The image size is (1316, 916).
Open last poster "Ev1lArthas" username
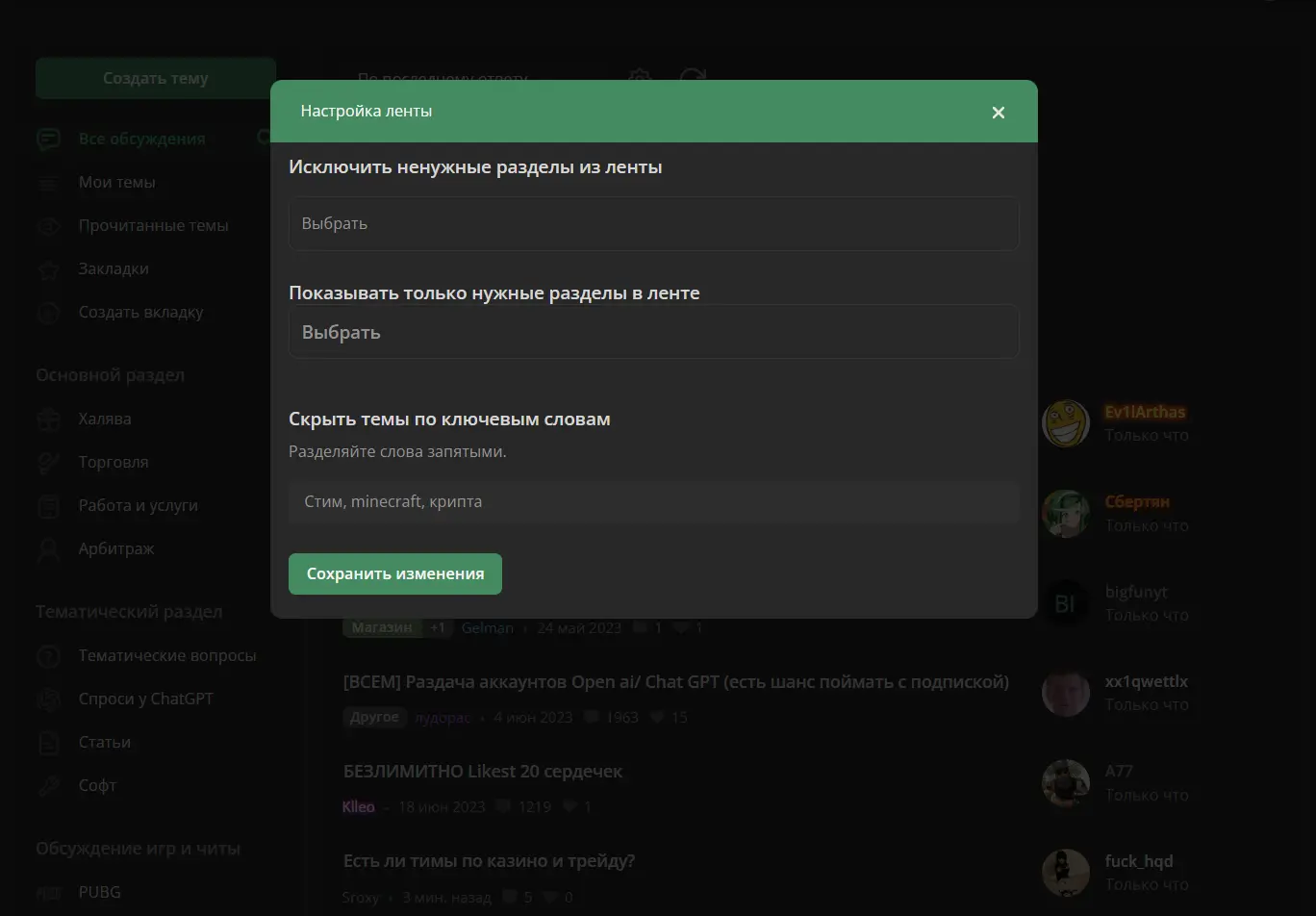click(1146, 413)
